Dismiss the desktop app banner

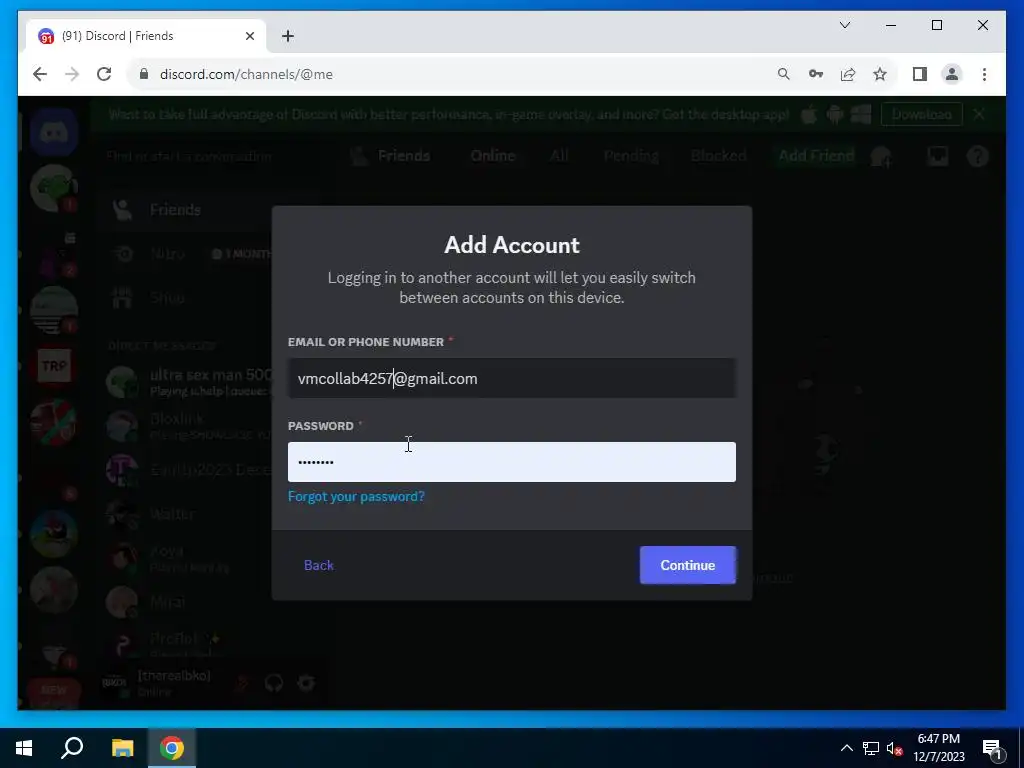(x=978, y=114)
